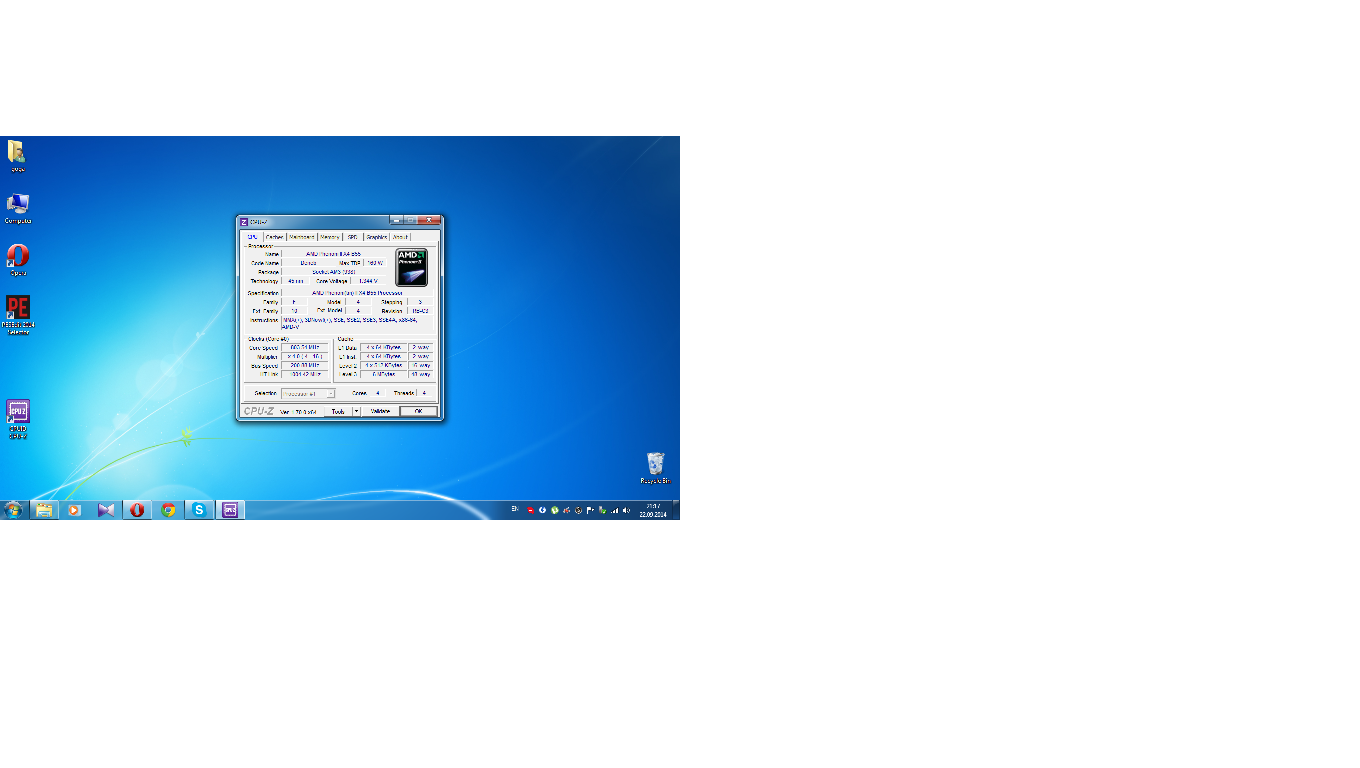Screen dimensions: 1360x768
Task: Click the Revision value field
Action: click(420, 311)
